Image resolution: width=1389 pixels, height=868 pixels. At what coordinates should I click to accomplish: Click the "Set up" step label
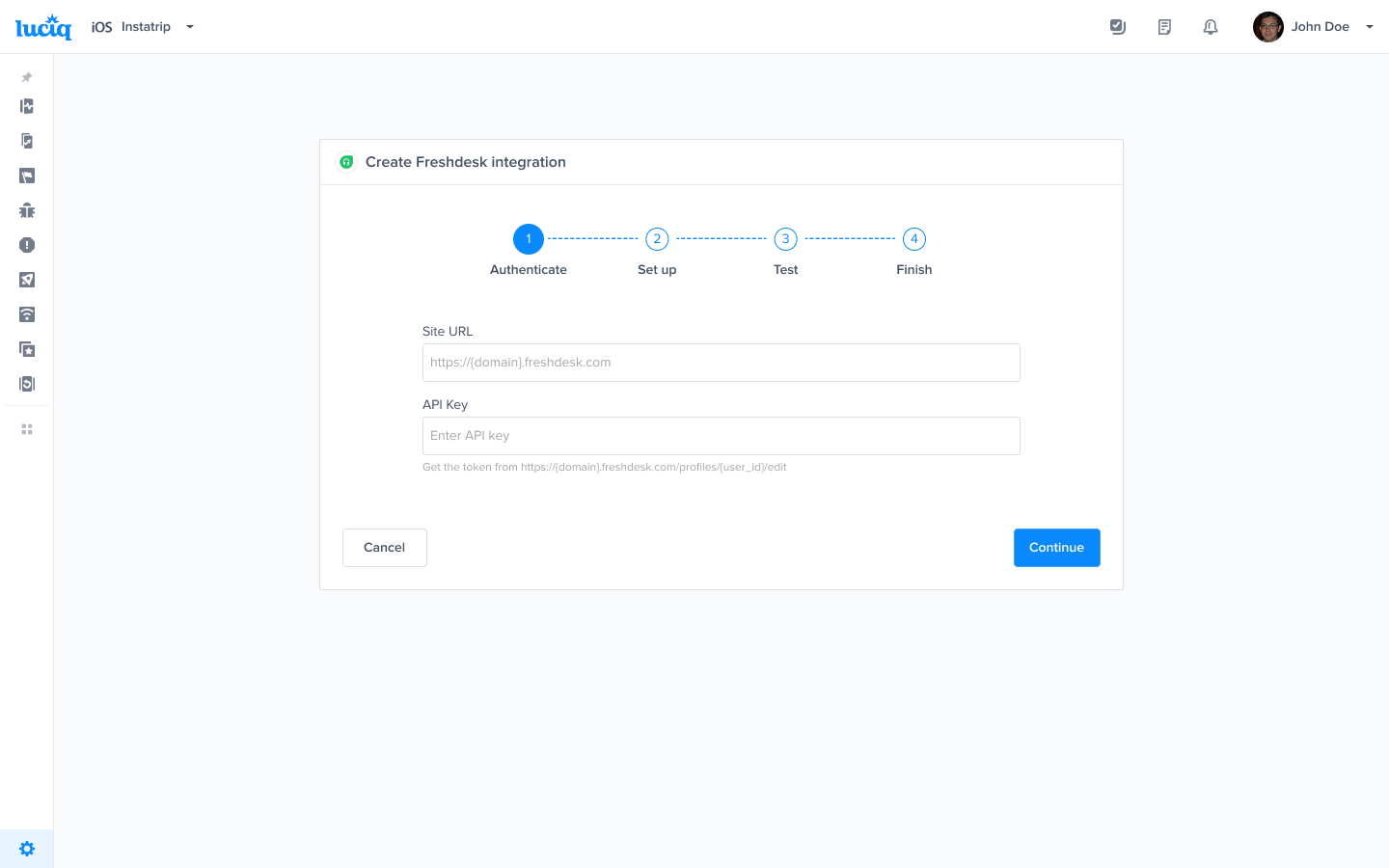[657, 270]
